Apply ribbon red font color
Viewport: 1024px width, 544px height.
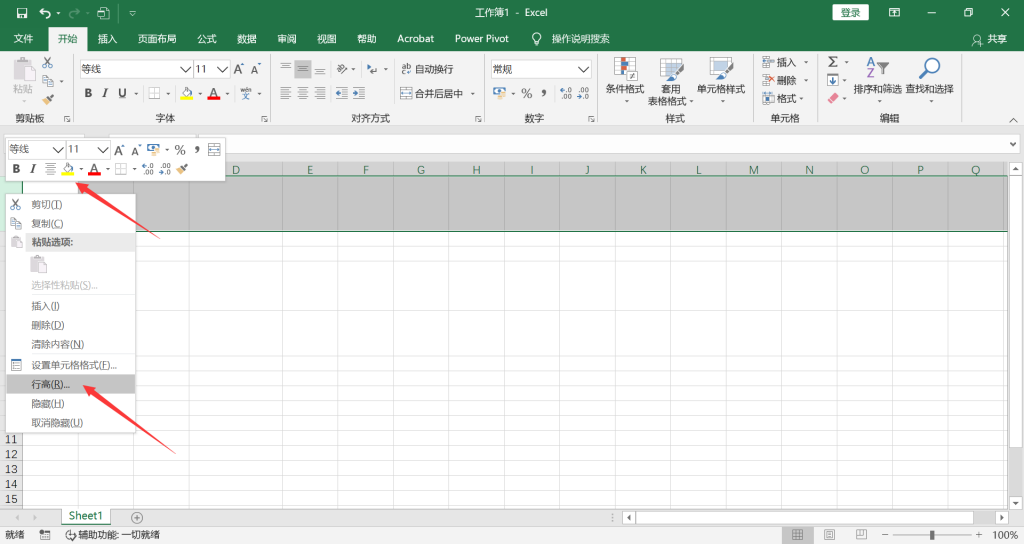214,94
